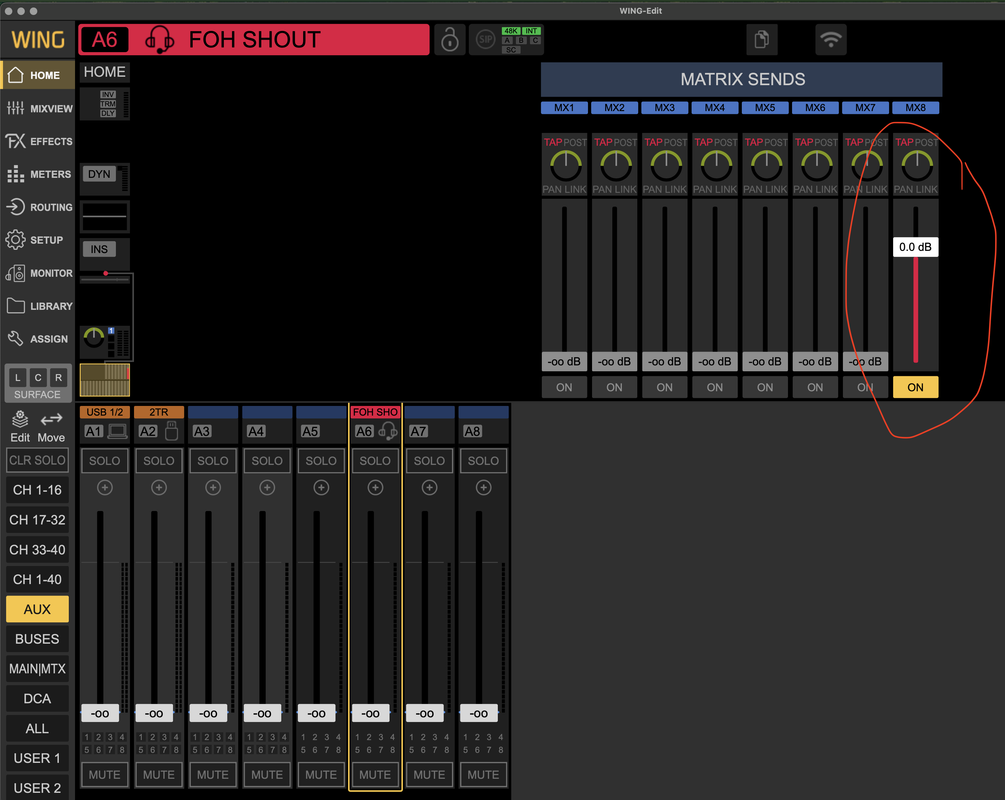Select the BUSES layer
This screenshot has height=800, width=1005.
(x=37, y=639)
